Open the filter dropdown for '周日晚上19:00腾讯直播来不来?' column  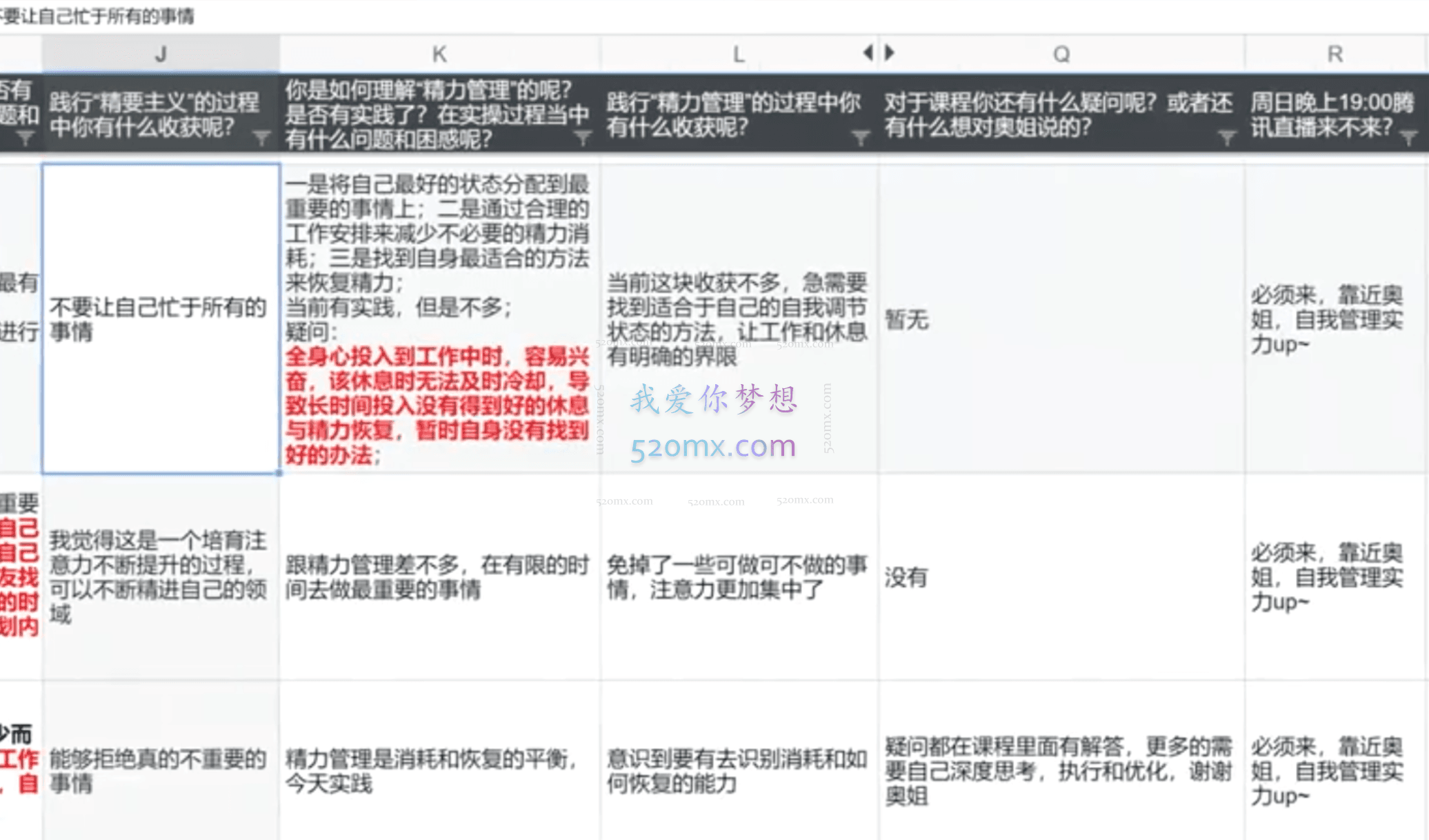coord(1410,137)
